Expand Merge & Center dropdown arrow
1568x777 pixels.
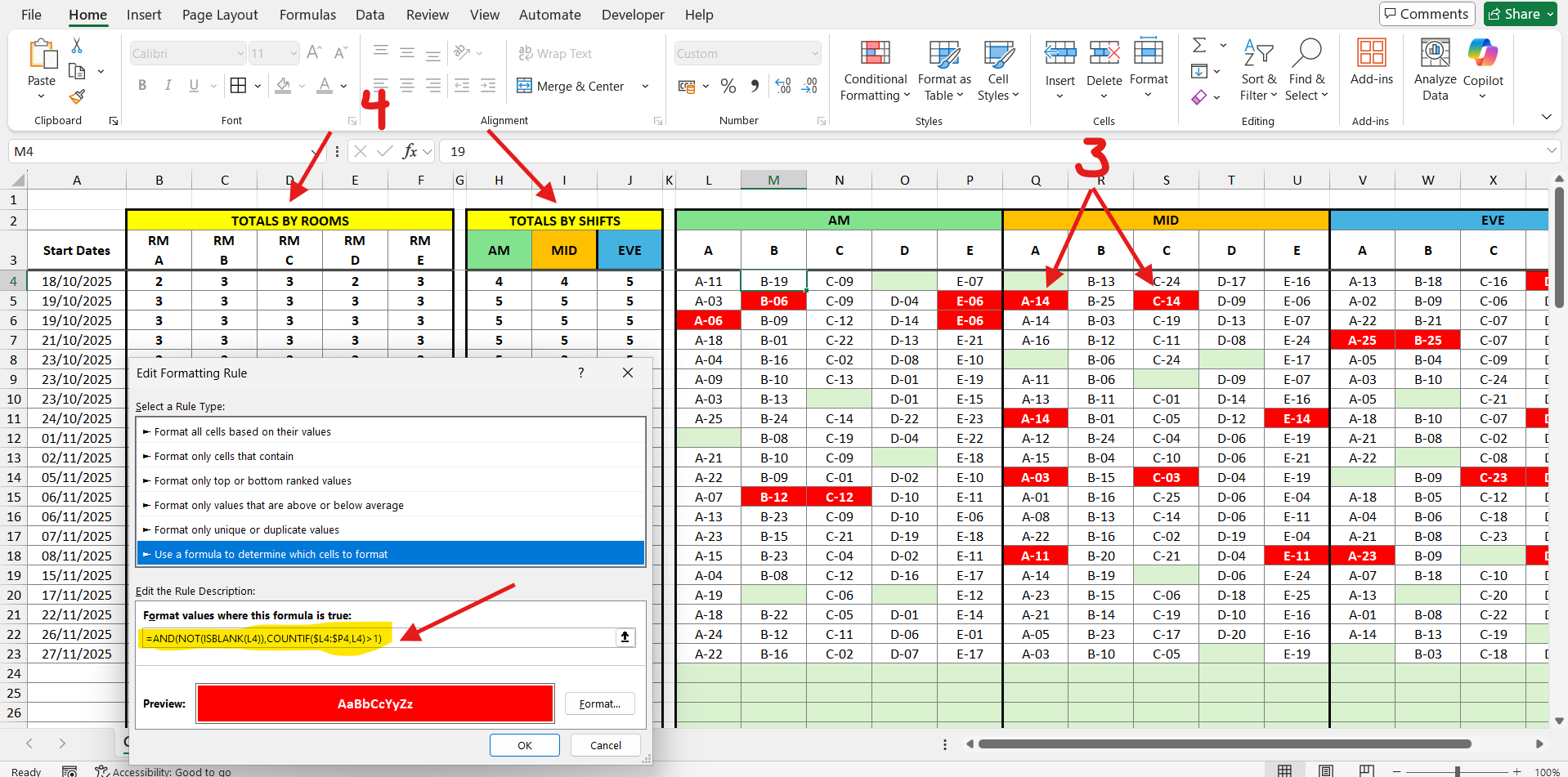coord(646,86)
